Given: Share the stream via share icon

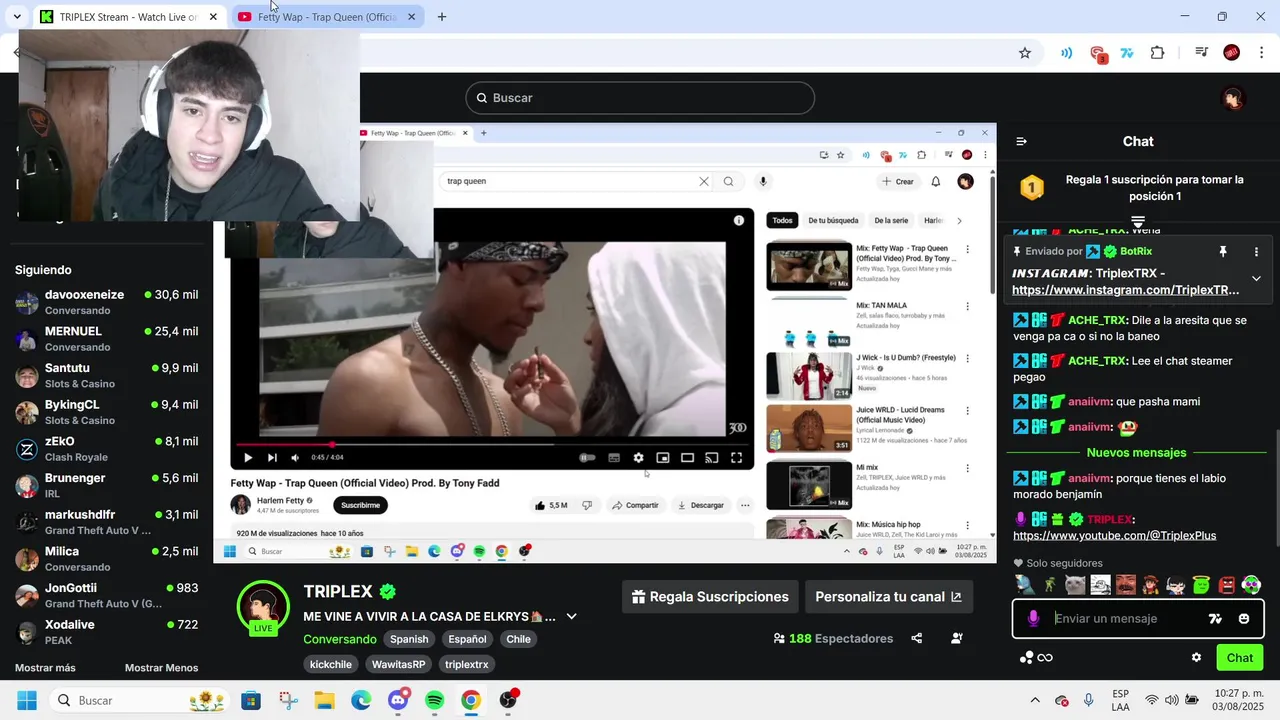Looking at the screenshot, I should pos(917,638).
